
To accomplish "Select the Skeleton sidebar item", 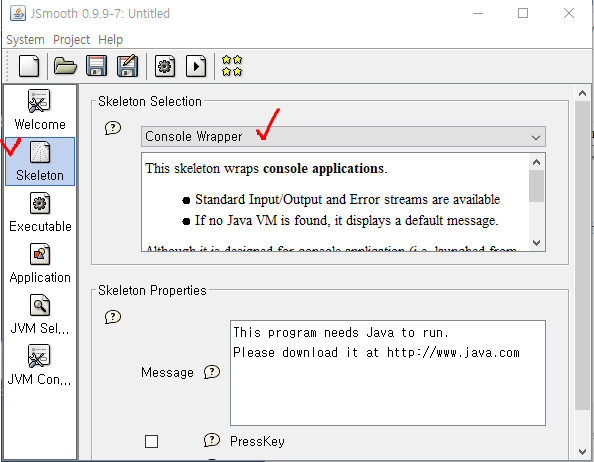I will tap(40, 162).
